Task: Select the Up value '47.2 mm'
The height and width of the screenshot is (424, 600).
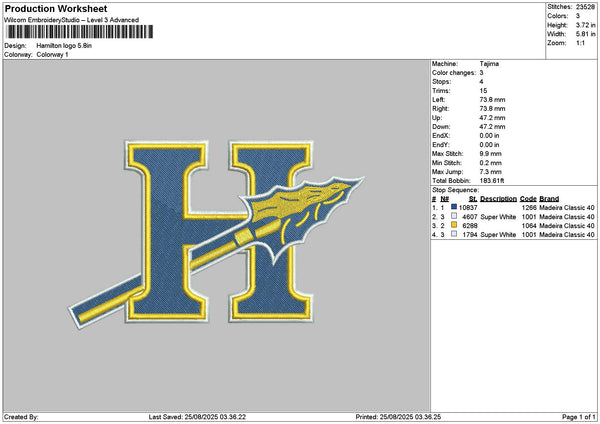Action: (492, 118)
